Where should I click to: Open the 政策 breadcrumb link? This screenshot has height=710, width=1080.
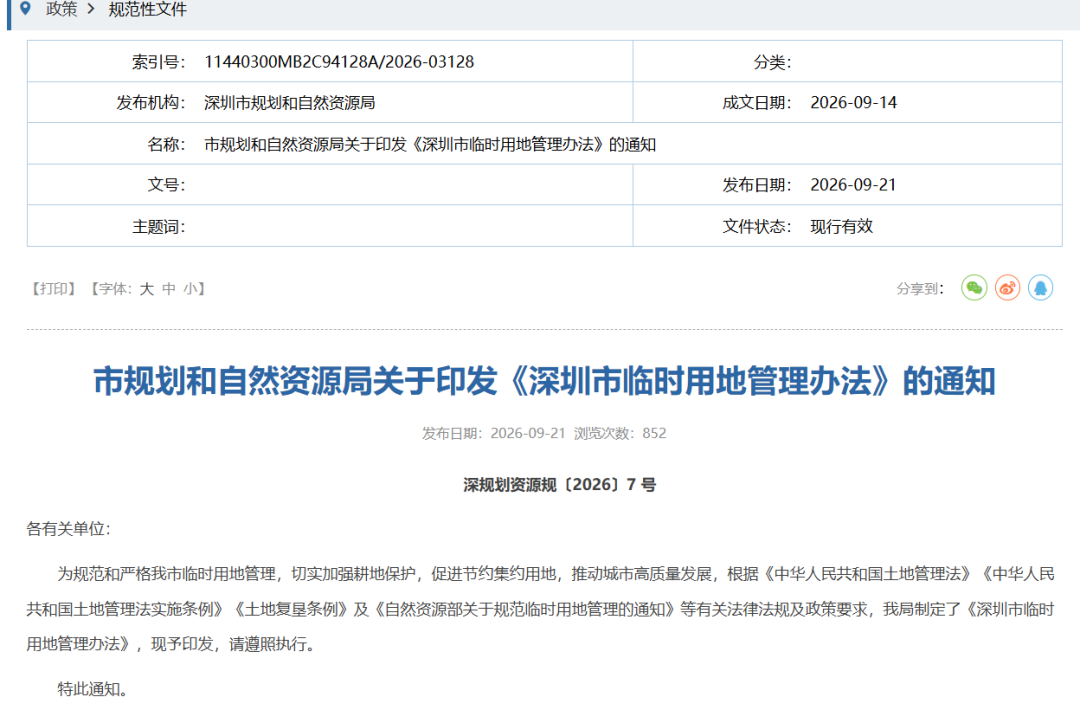pyautogui.click(x=61, y=9)
